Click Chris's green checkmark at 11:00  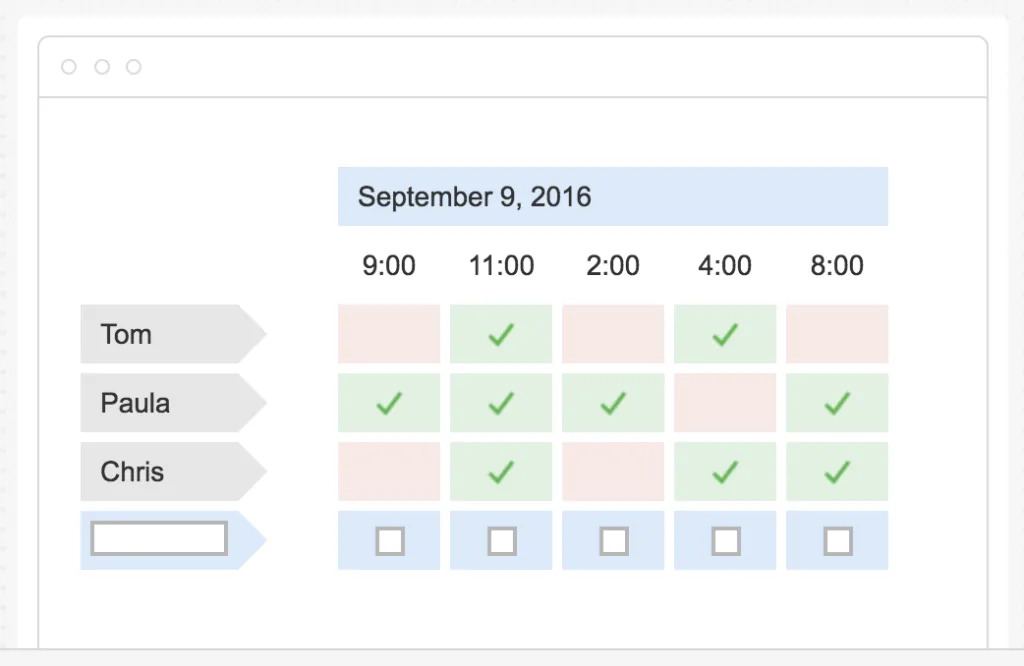coord(501,471)
